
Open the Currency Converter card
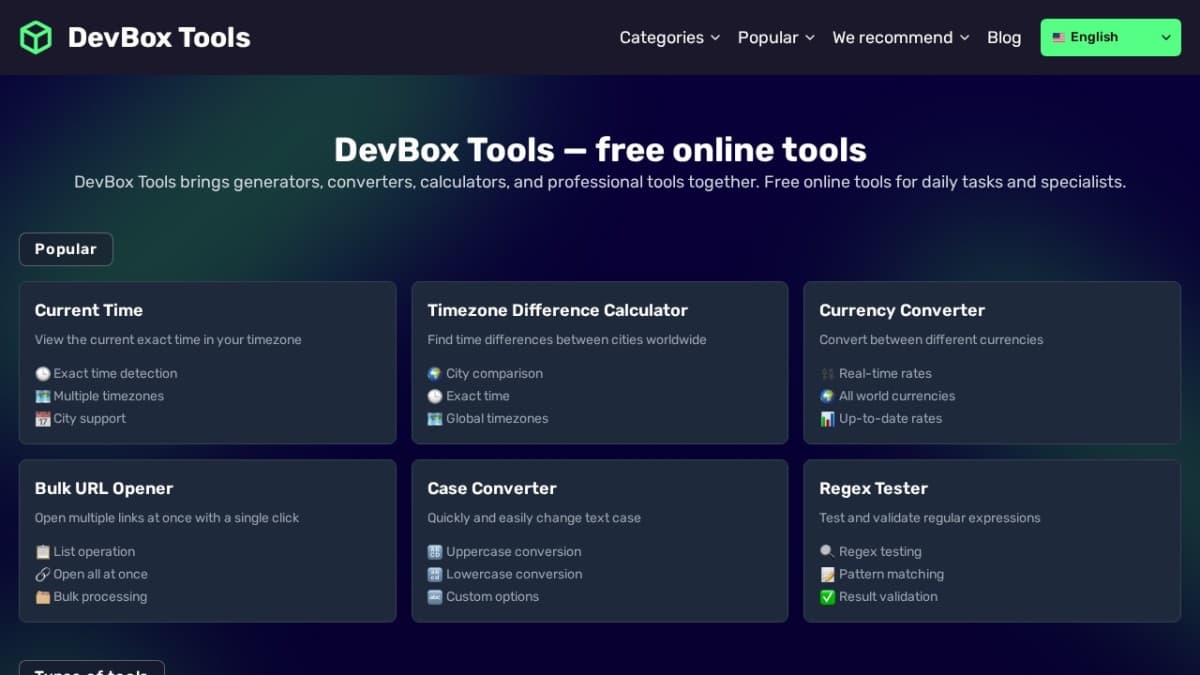991,362
